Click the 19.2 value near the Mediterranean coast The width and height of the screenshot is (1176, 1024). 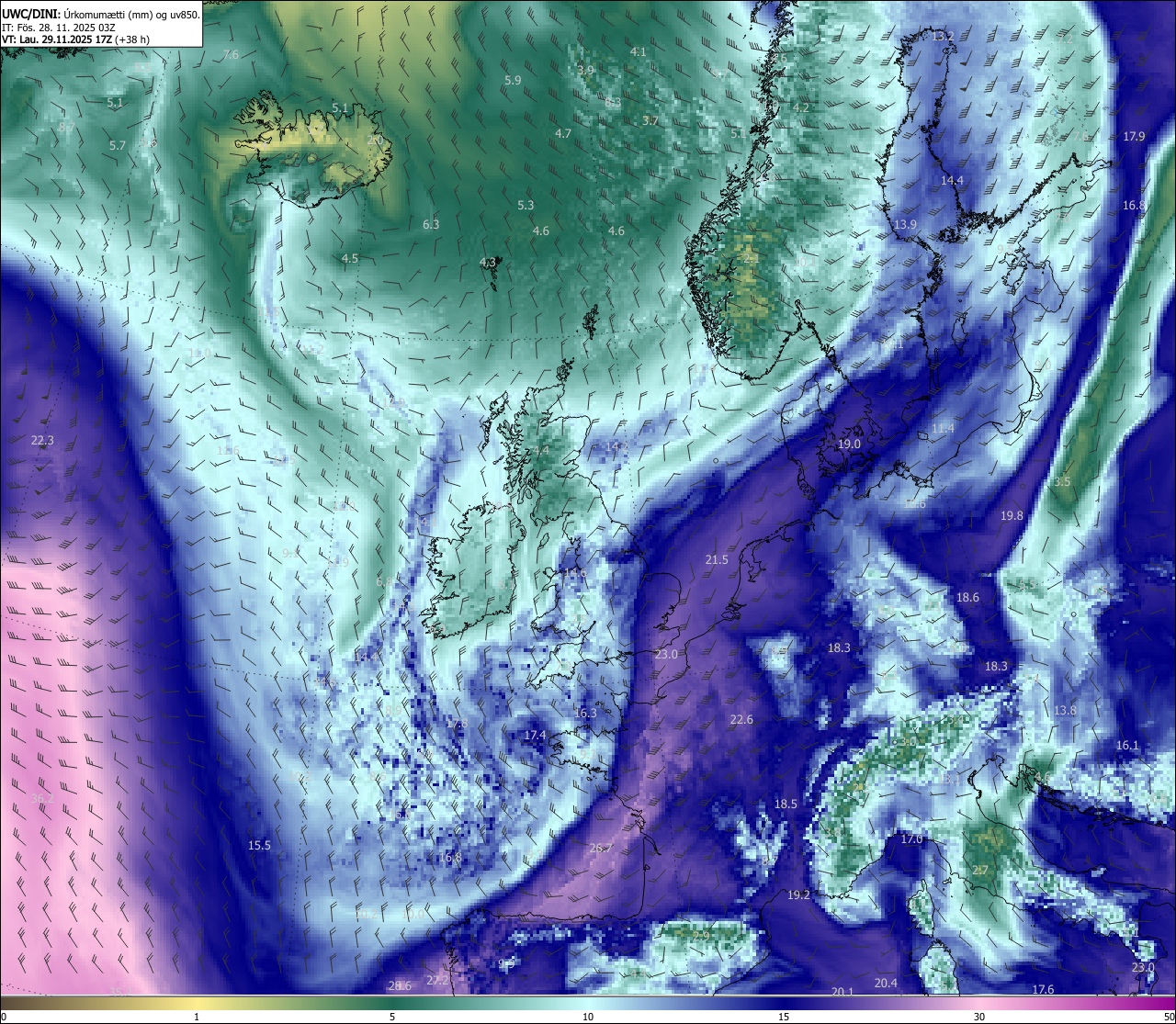point(798,895)
